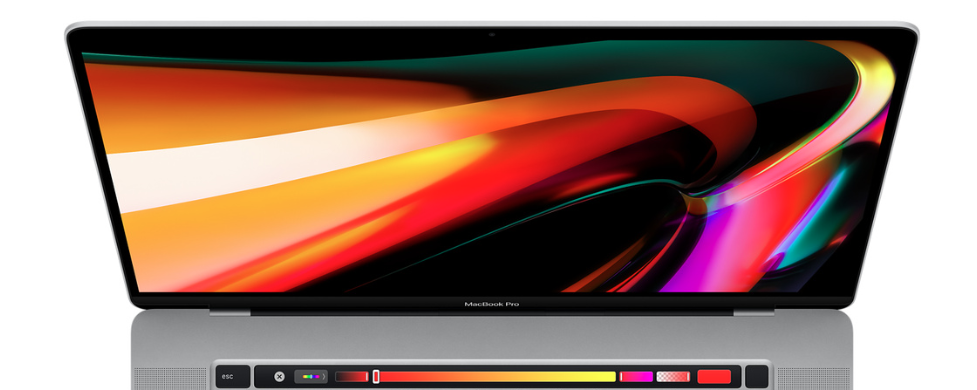Select the dark-to-red brightness gradient strip
977x390 pixels.
(352, 376)
